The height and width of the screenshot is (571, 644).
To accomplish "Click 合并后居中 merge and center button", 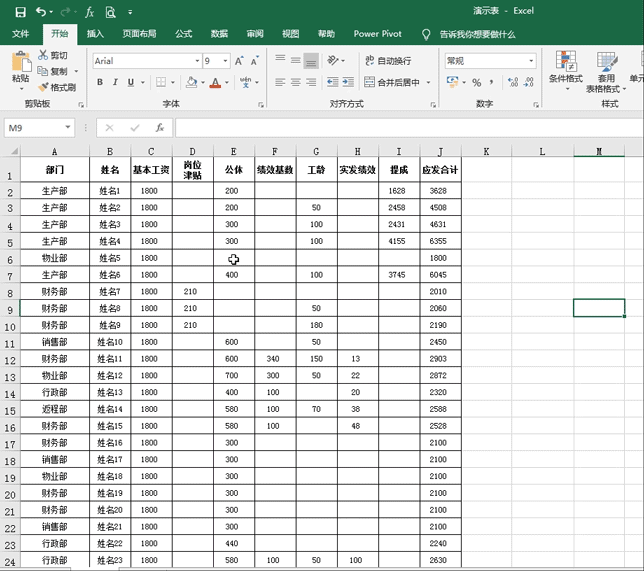I will click(x=392, y=82).
